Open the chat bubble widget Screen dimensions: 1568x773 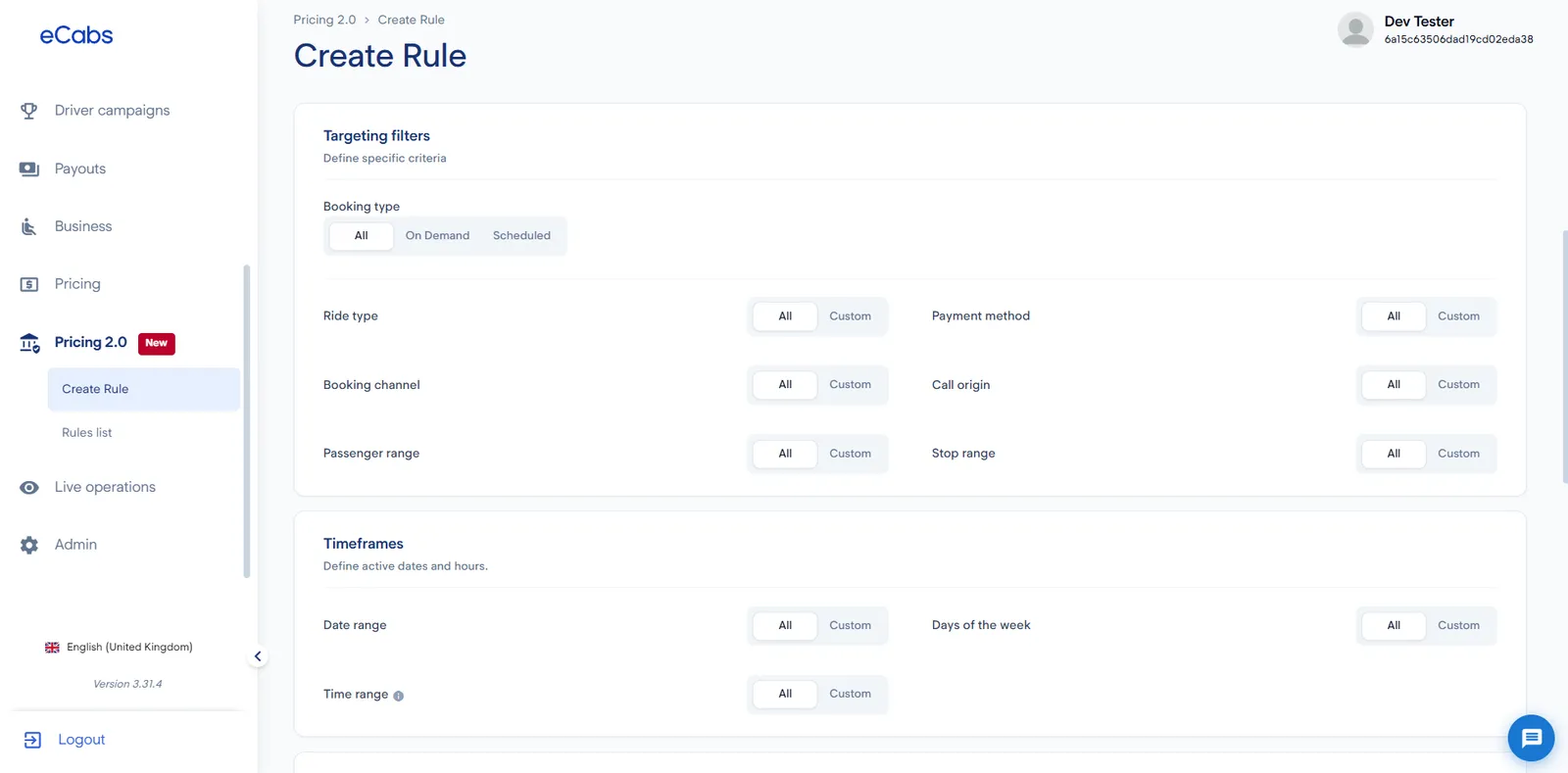(x=1531, y=738)
